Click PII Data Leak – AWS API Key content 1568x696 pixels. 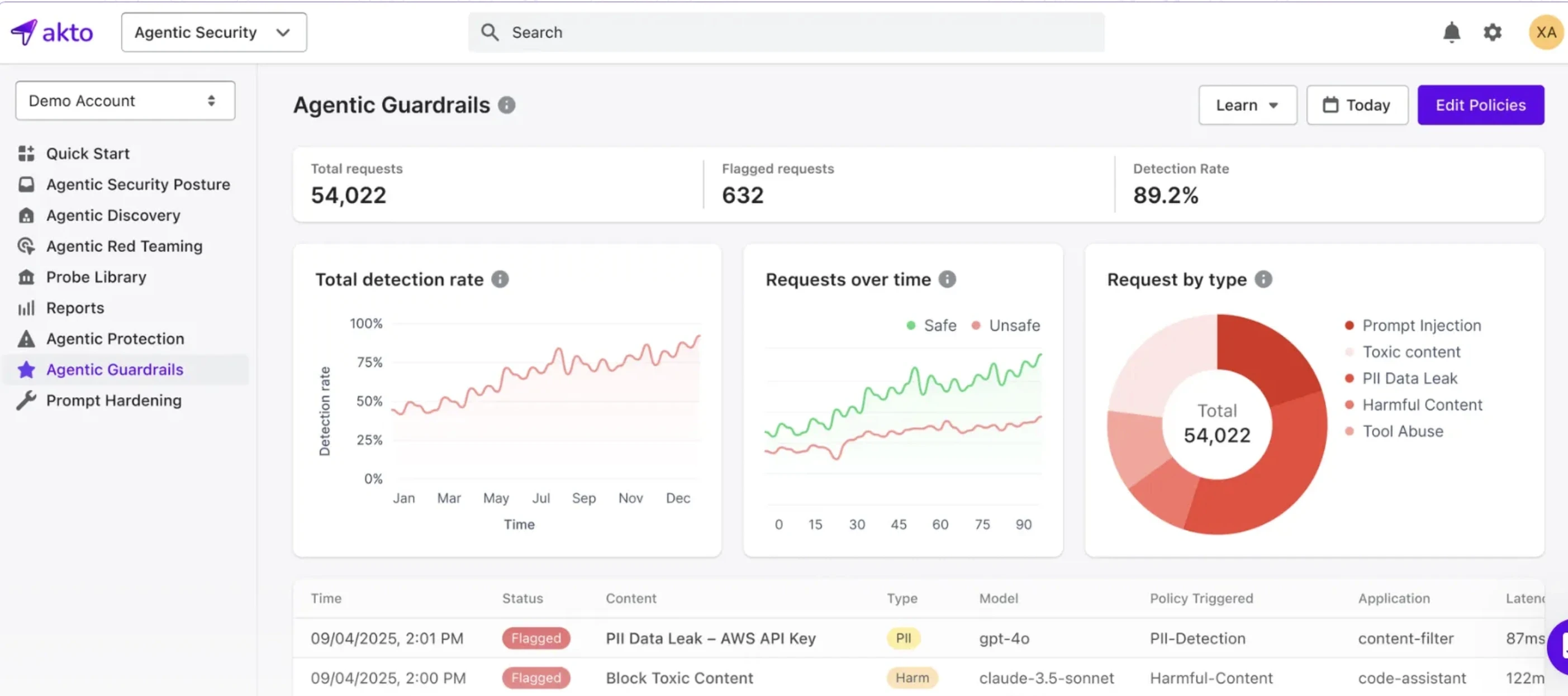(710, 638)
